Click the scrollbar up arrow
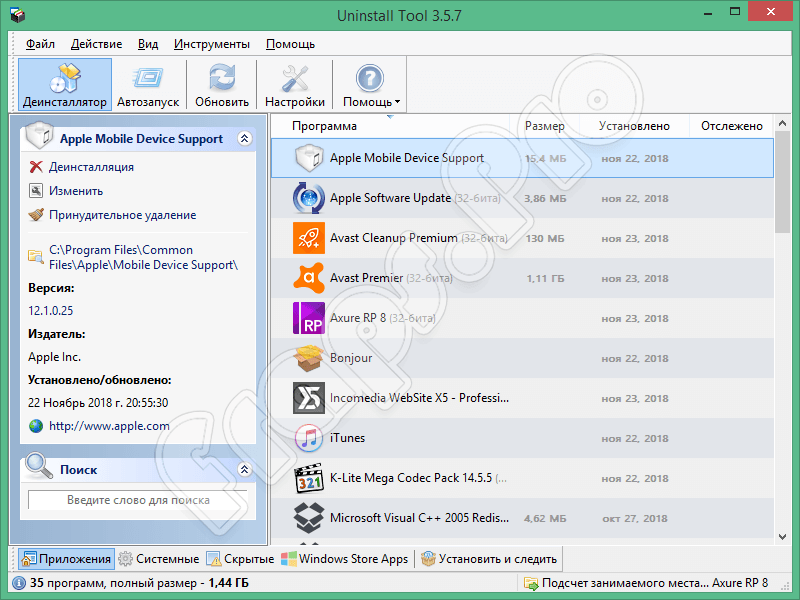 tap(782, 123)
